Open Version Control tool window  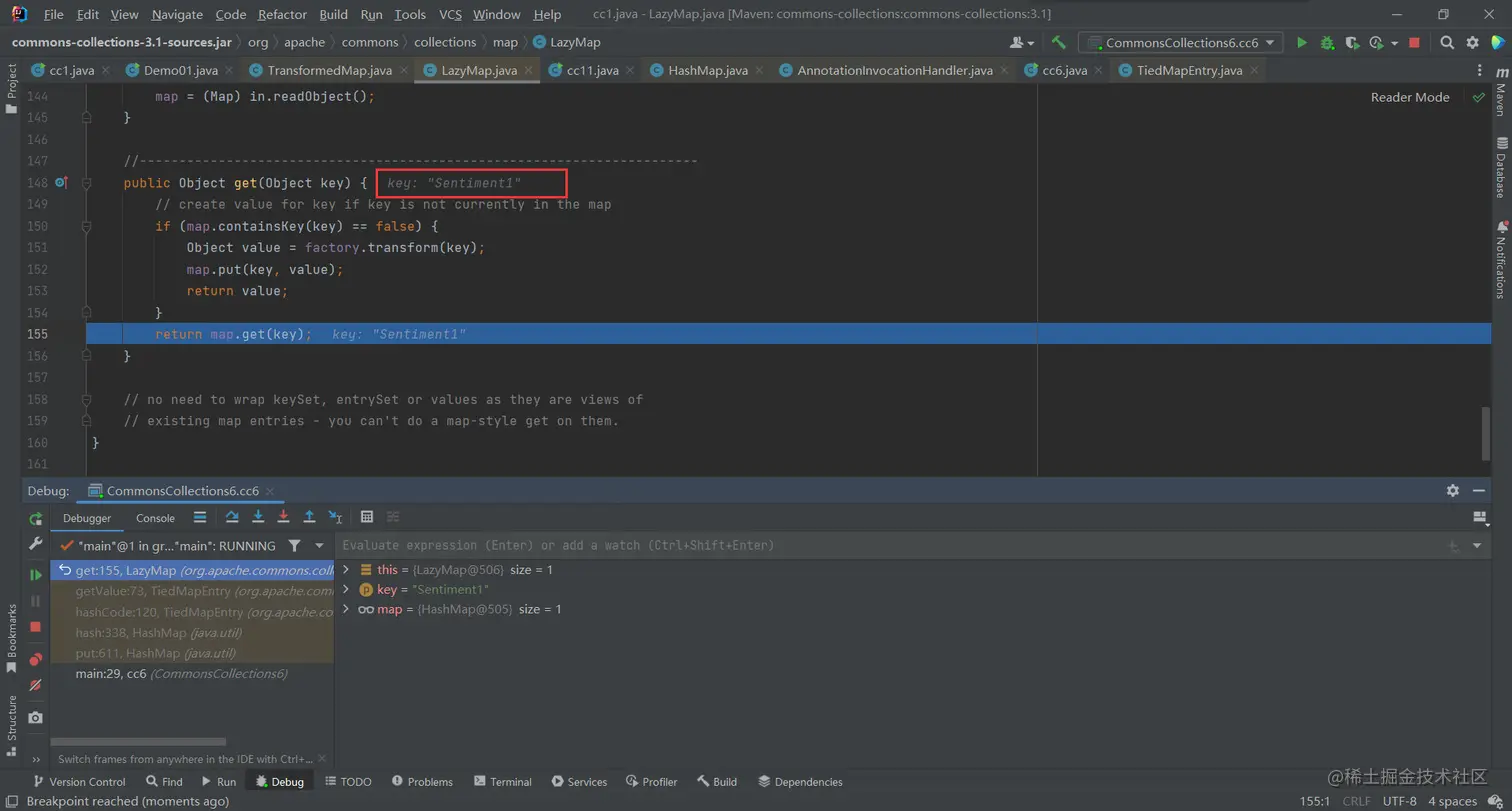79,782
